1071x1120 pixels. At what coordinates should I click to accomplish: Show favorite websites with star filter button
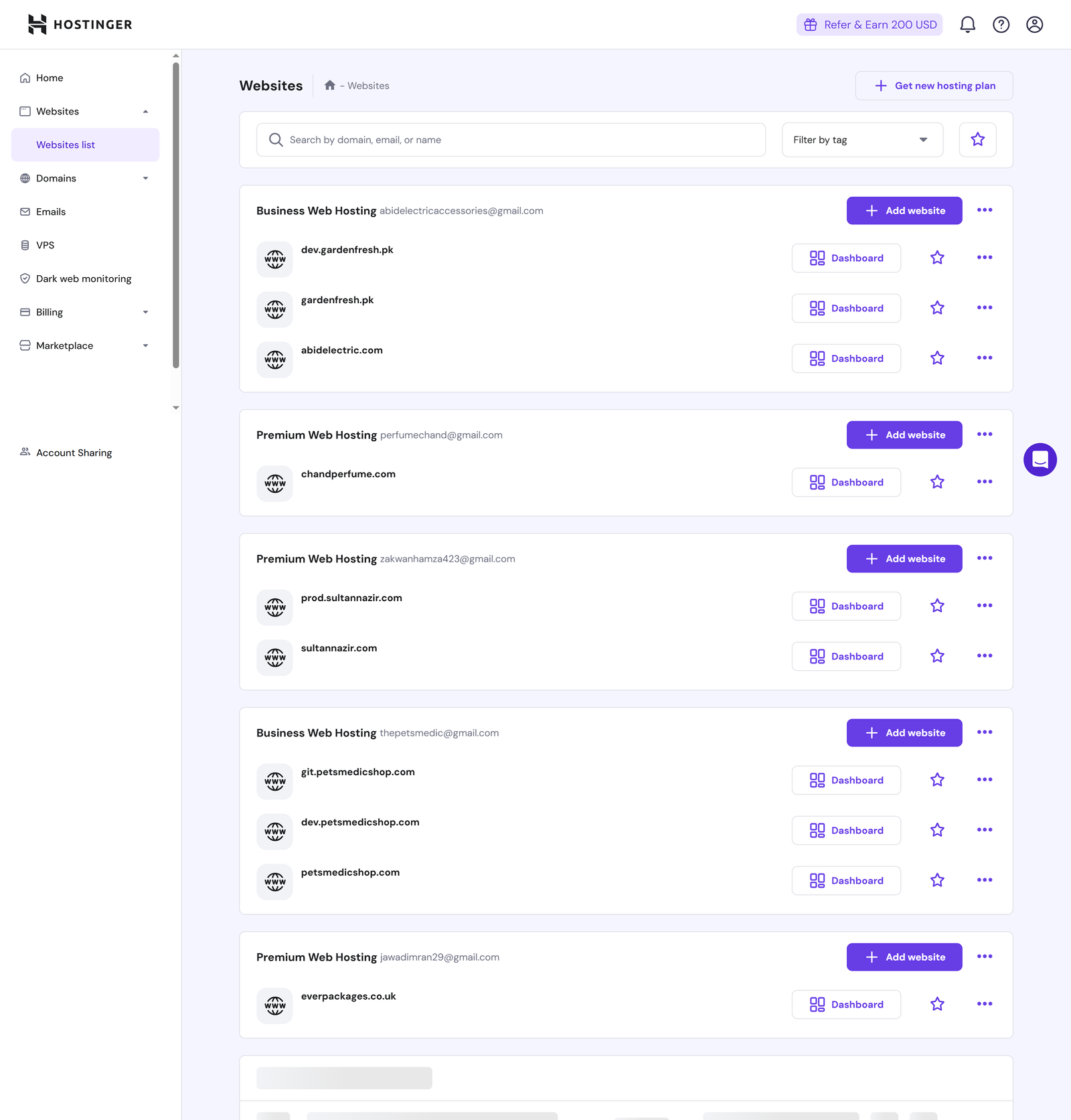click(977, 139)
